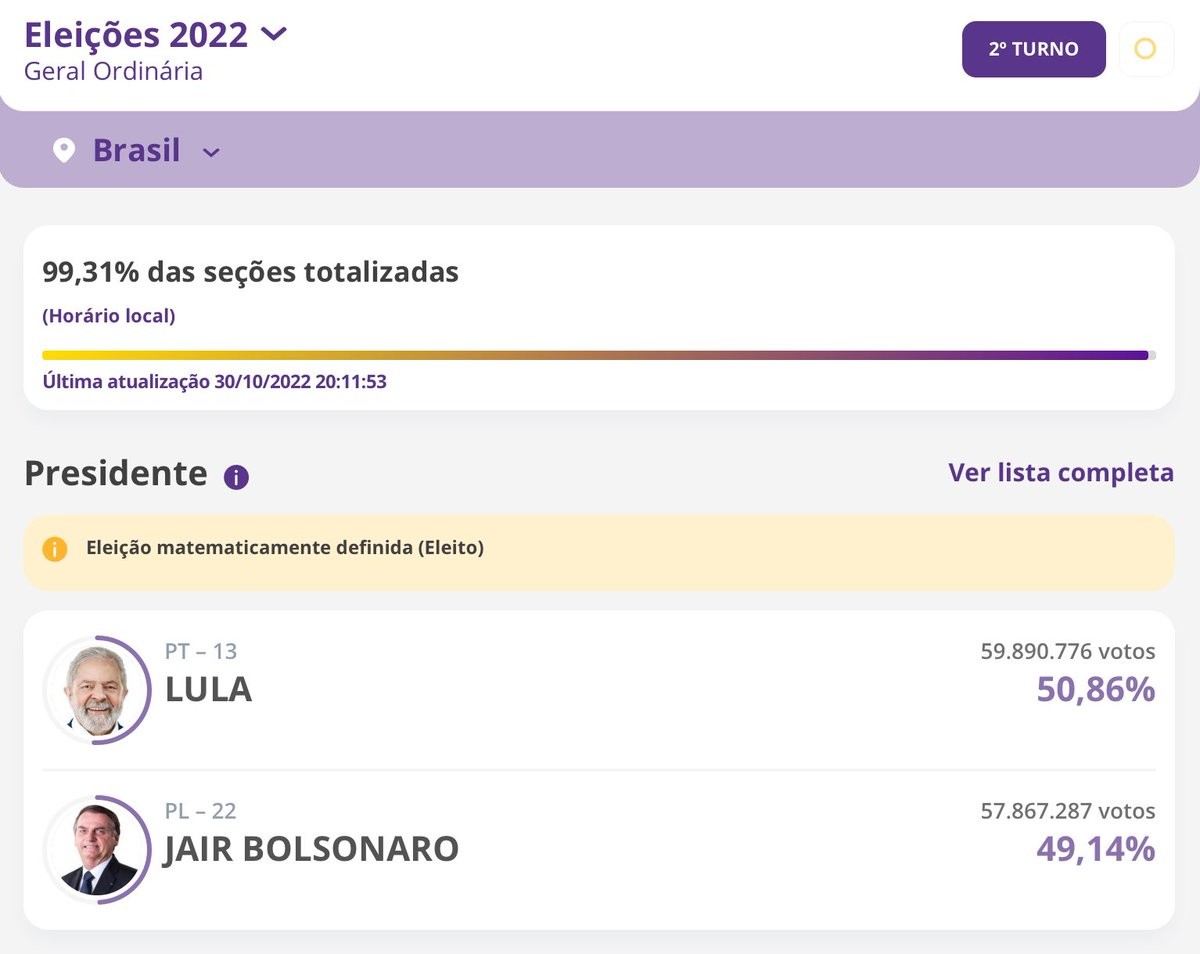Open Lula's candidate photo
This screenshot has height=954, width=1200.
tap(97, 690)
